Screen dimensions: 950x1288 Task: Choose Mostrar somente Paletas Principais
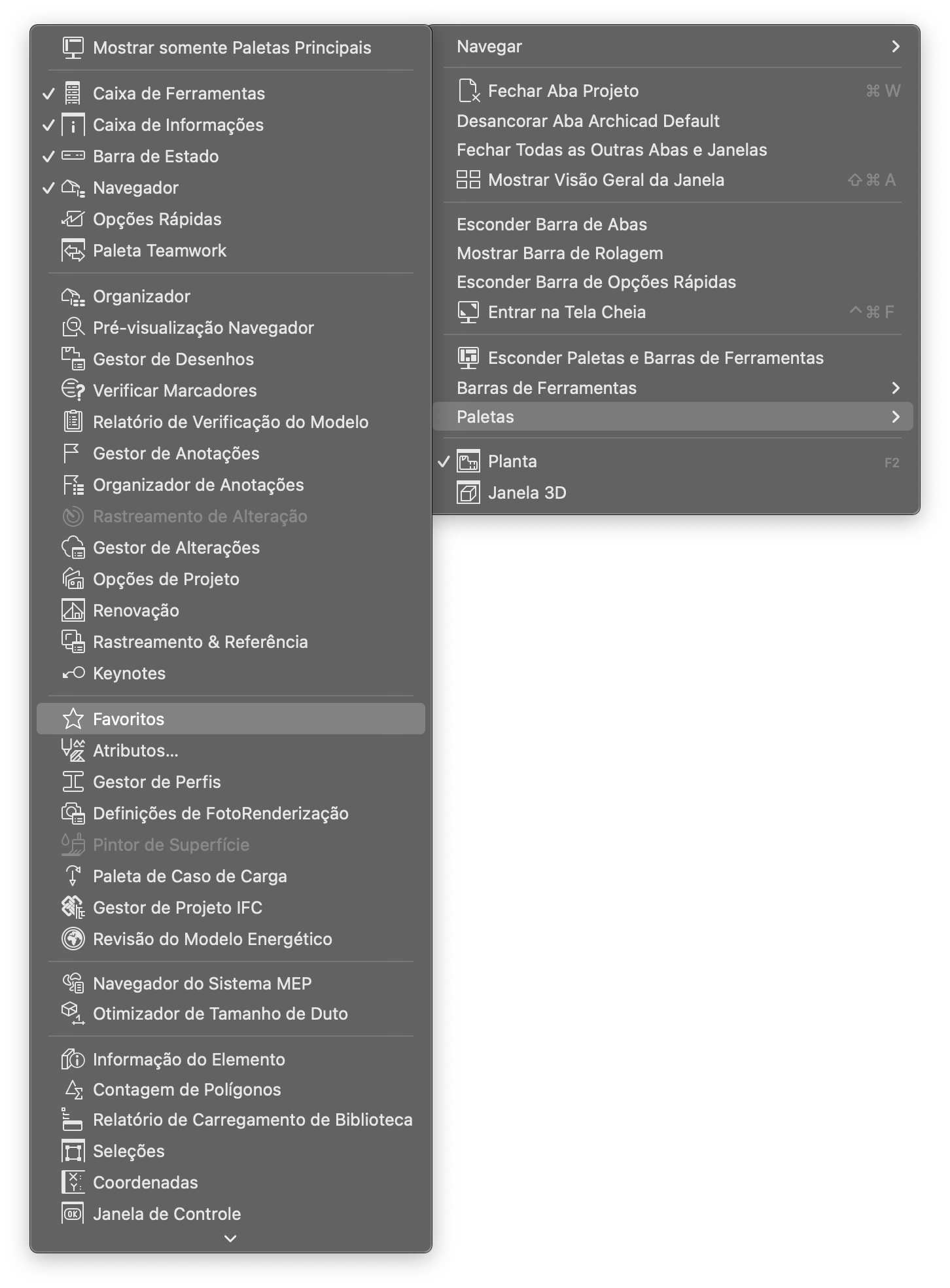[x=230, y=47]
